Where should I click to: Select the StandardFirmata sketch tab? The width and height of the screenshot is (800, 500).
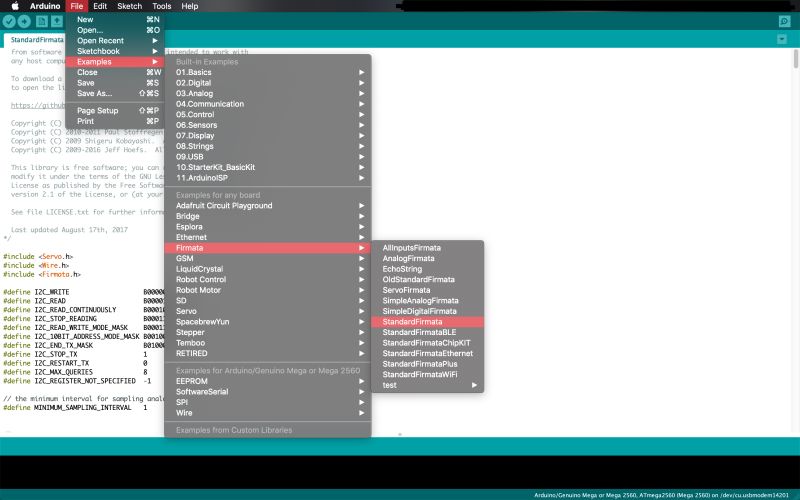[35, 40]
